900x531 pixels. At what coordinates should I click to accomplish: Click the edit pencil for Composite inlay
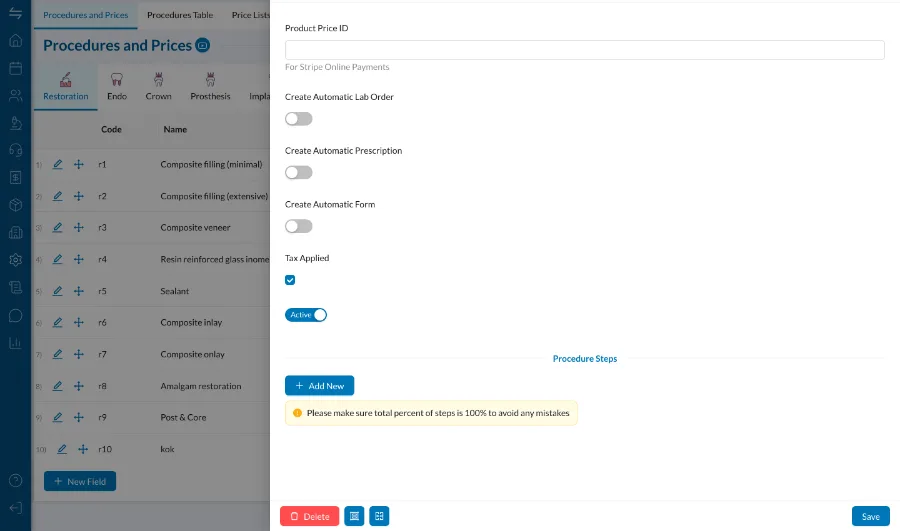57,323
